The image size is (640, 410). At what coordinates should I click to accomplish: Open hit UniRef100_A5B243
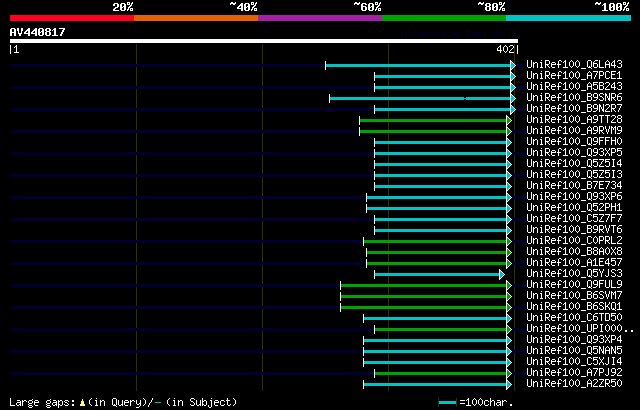pyautogui.click(x=574, y=86)
